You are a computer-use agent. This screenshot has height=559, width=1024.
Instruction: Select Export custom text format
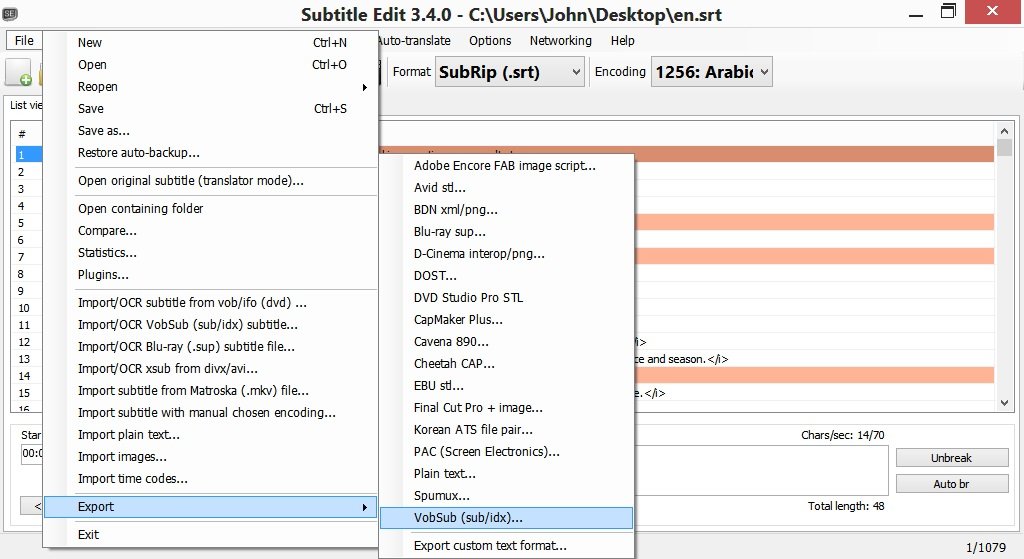[490, 546]
